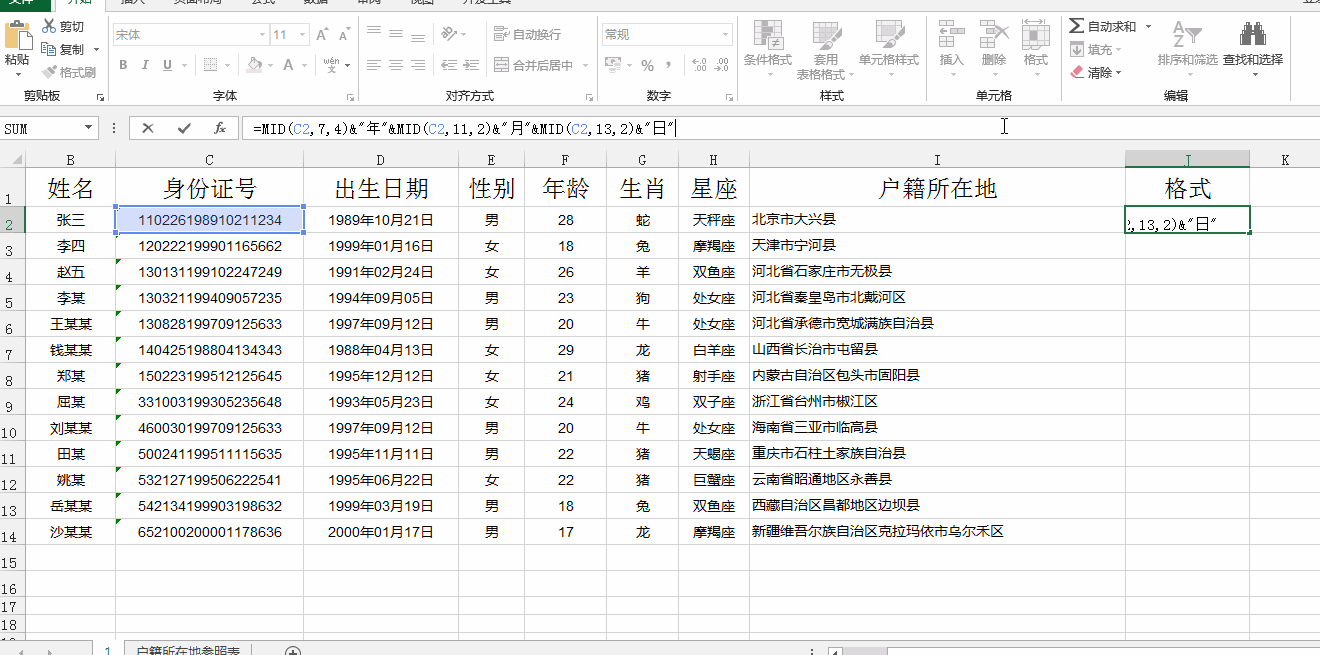
Task: Align cell text to the right
Action: (418, 65)
